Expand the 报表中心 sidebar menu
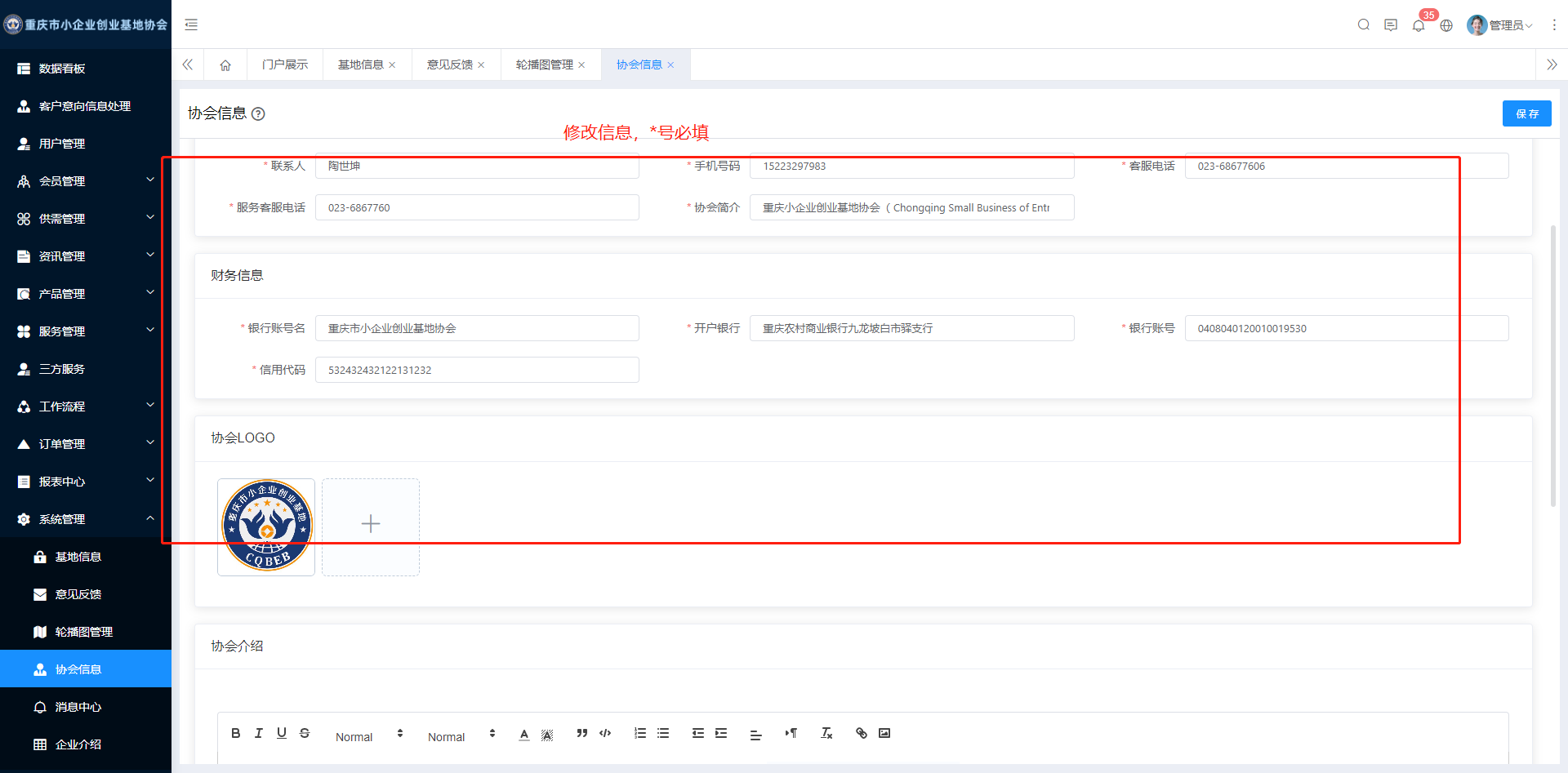Viewport: 1568px width, 773px height. [86, 482]
